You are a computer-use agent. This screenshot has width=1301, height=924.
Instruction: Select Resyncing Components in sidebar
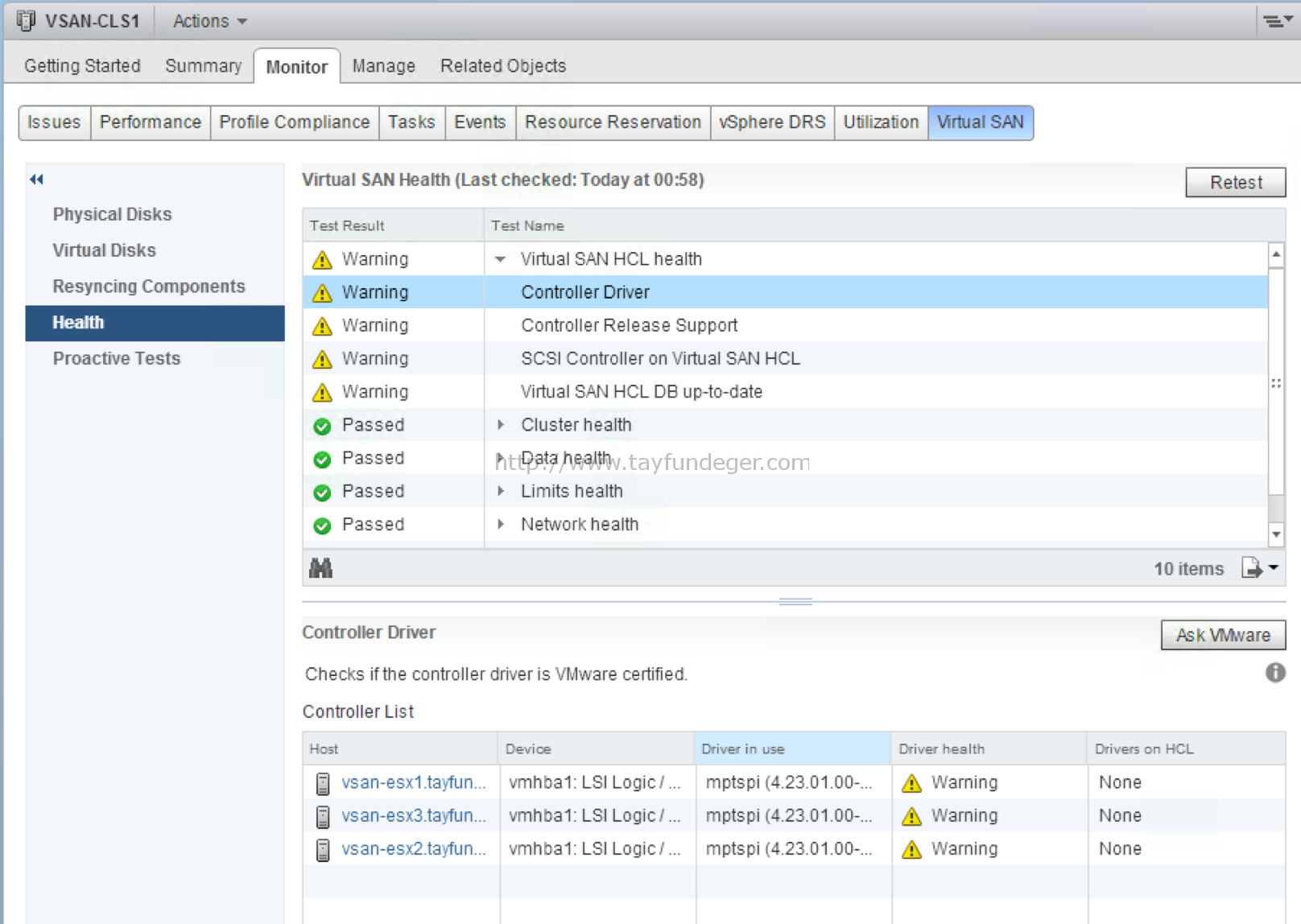(155, 287)
